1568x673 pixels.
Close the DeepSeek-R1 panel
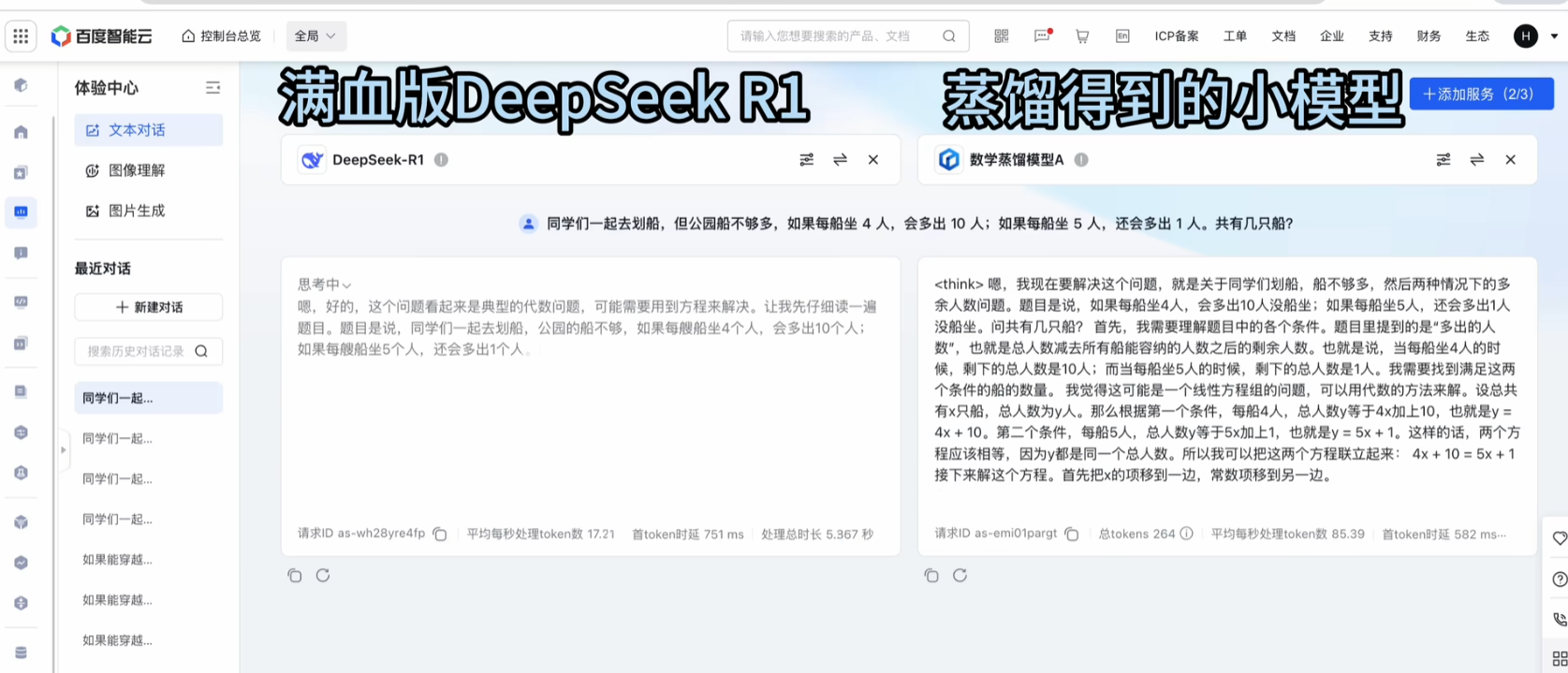873,160
